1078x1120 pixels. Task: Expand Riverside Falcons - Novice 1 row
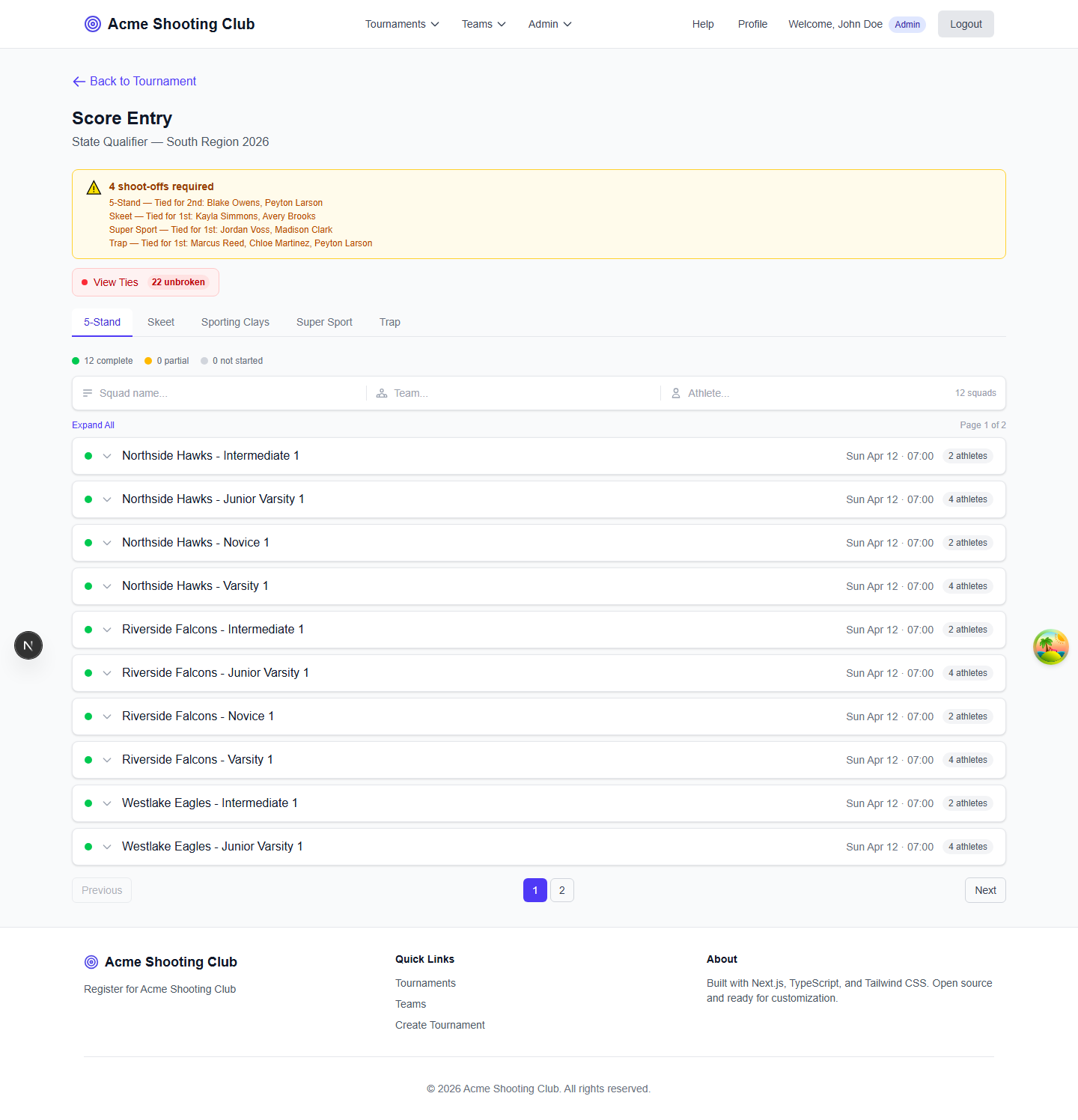pyautogui.click(x=107, y=716)
